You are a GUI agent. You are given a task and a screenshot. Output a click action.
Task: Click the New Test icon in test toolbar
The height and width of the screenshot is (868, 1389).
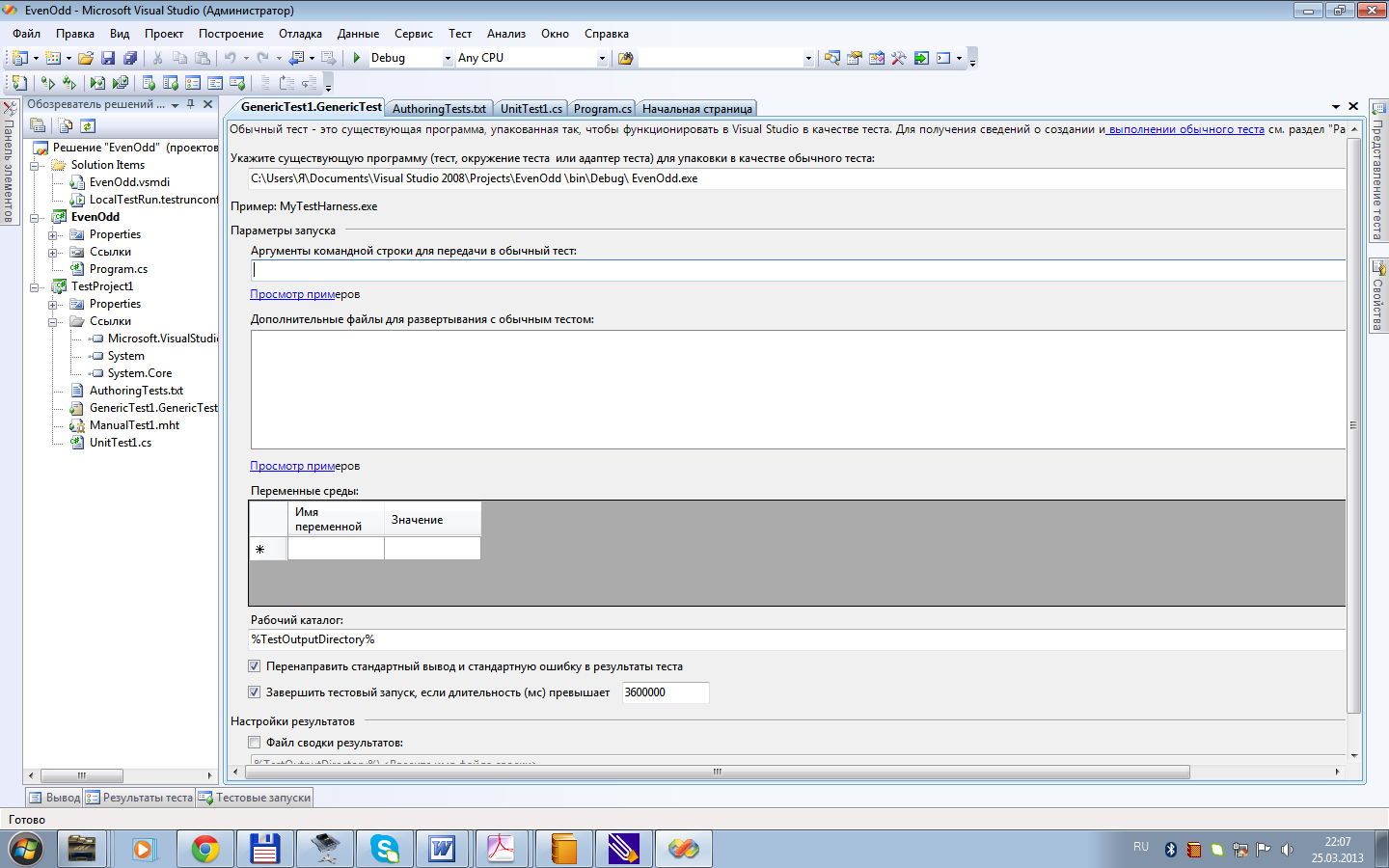coord(19,83)
